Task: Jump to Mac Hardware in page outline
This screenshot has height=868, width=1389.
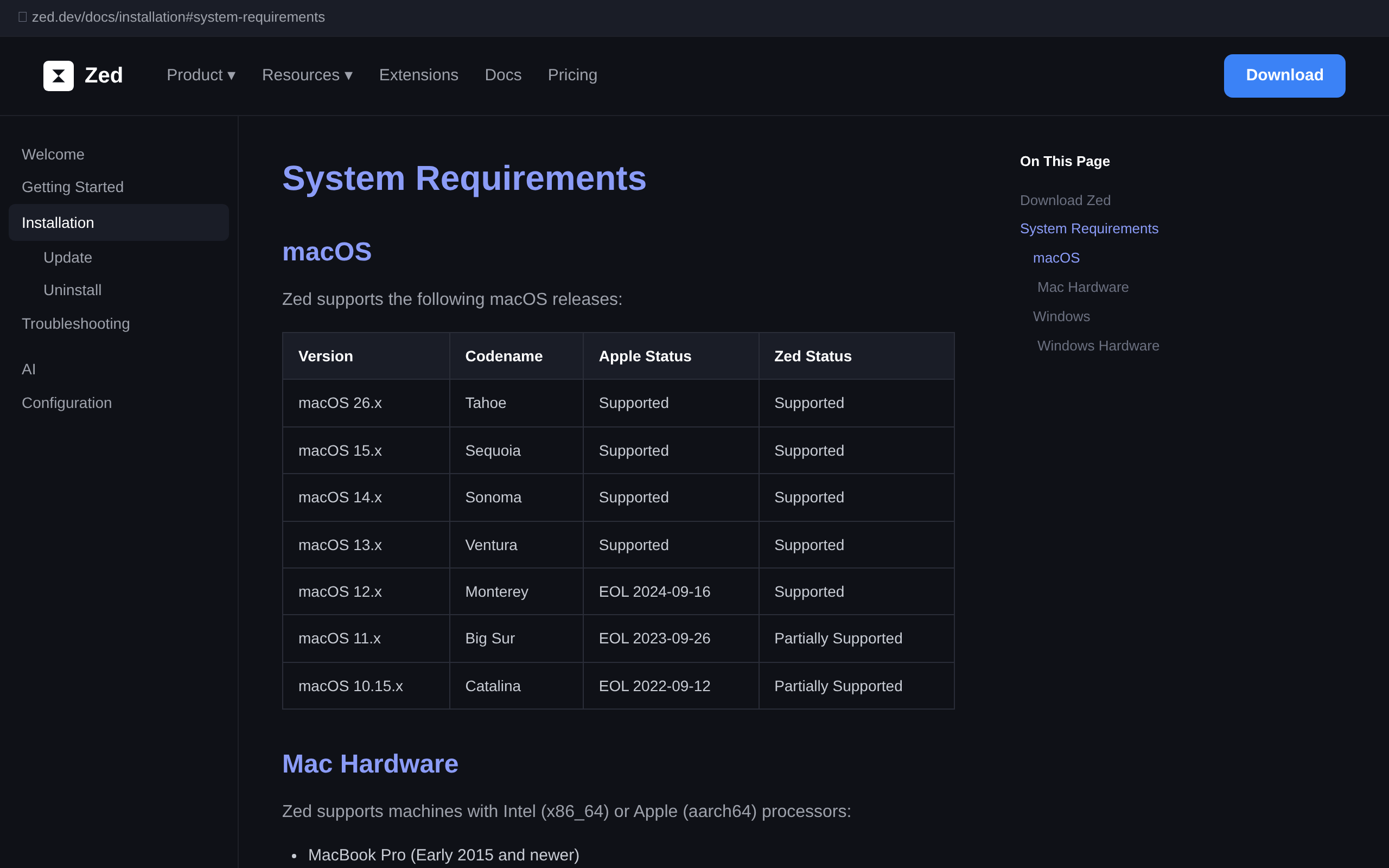Action: [1082, 287]
